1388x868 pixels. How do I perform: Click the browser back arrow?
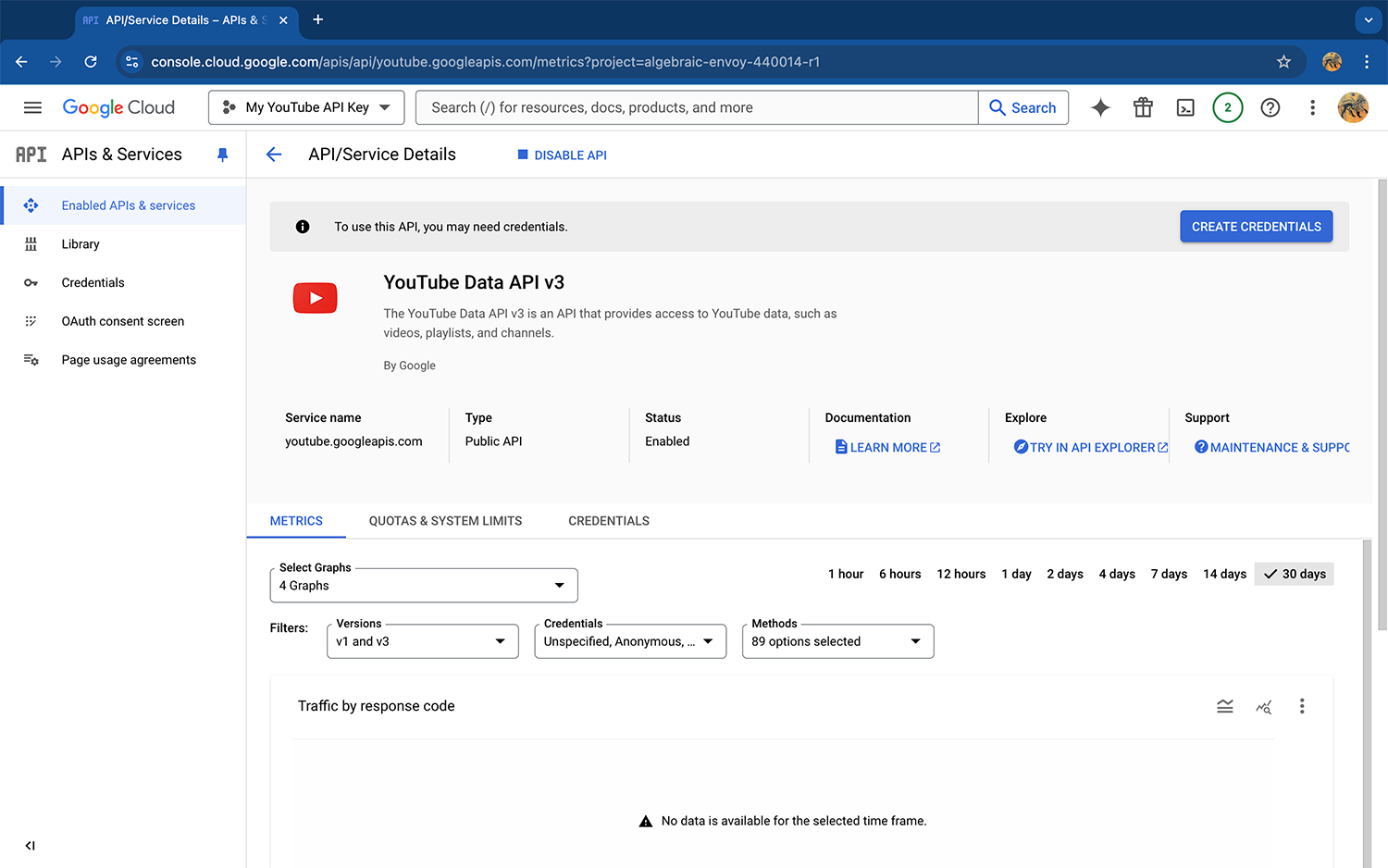21,62
